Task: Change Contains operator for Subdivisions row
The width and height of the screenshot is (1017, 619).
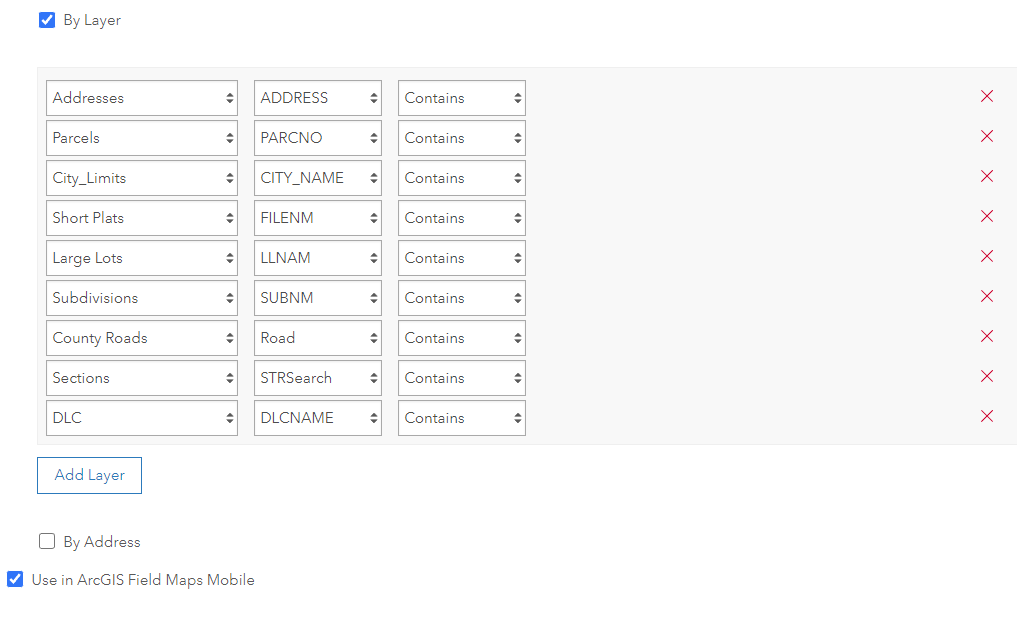Action: pyautogui.click(x=461, y=298)
